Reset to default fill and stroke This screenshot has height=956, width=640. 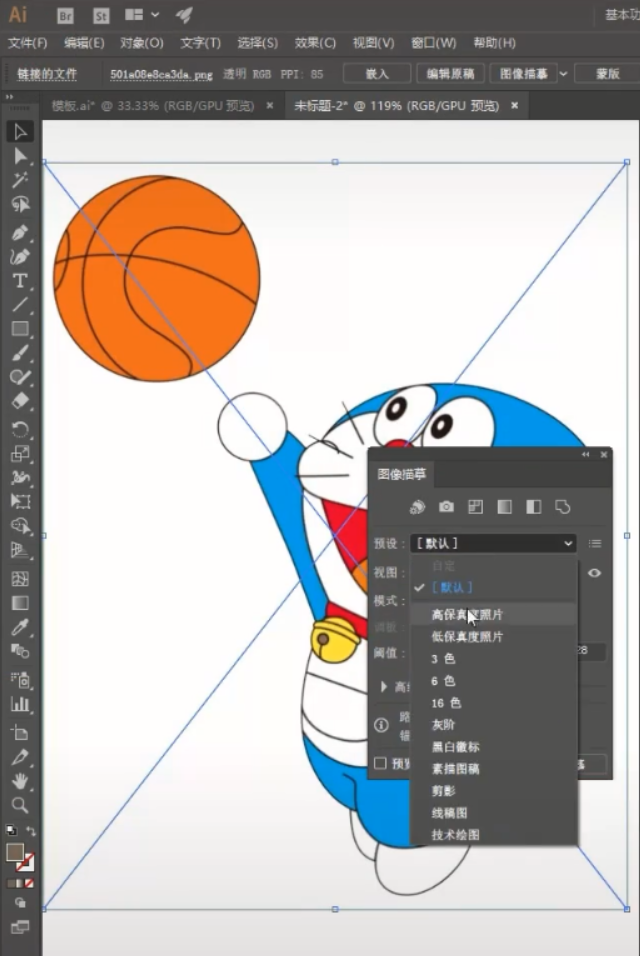(x=11, y=831)
